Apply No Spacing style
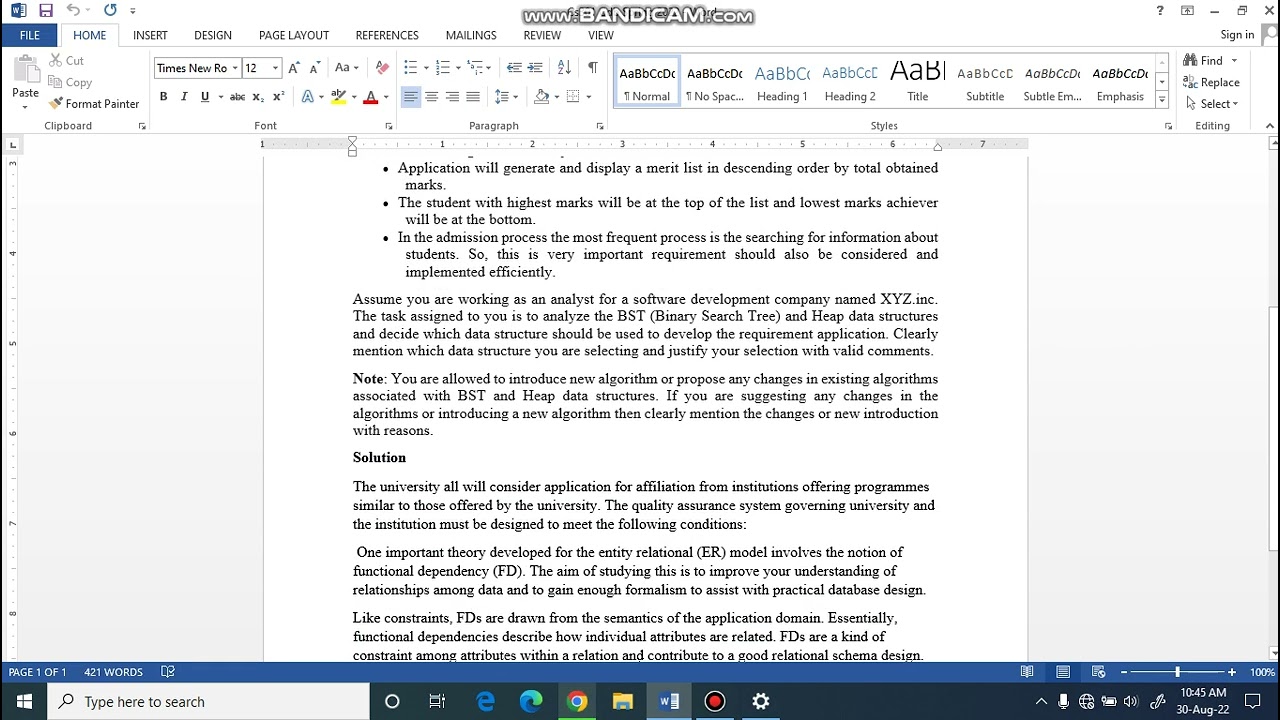1280x720 pixels. pos(714,82)
